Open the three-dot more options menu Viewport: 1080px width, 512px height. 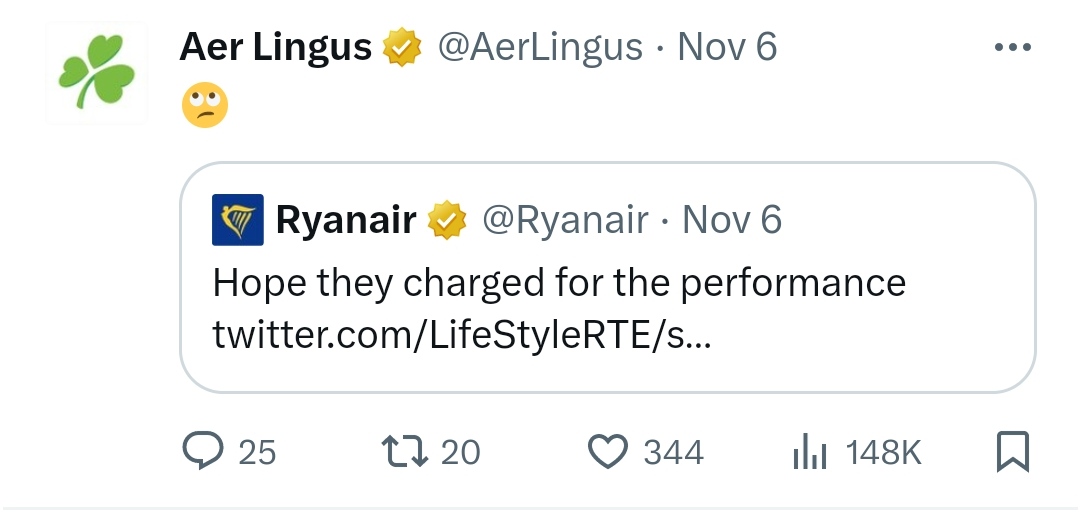1012,47
